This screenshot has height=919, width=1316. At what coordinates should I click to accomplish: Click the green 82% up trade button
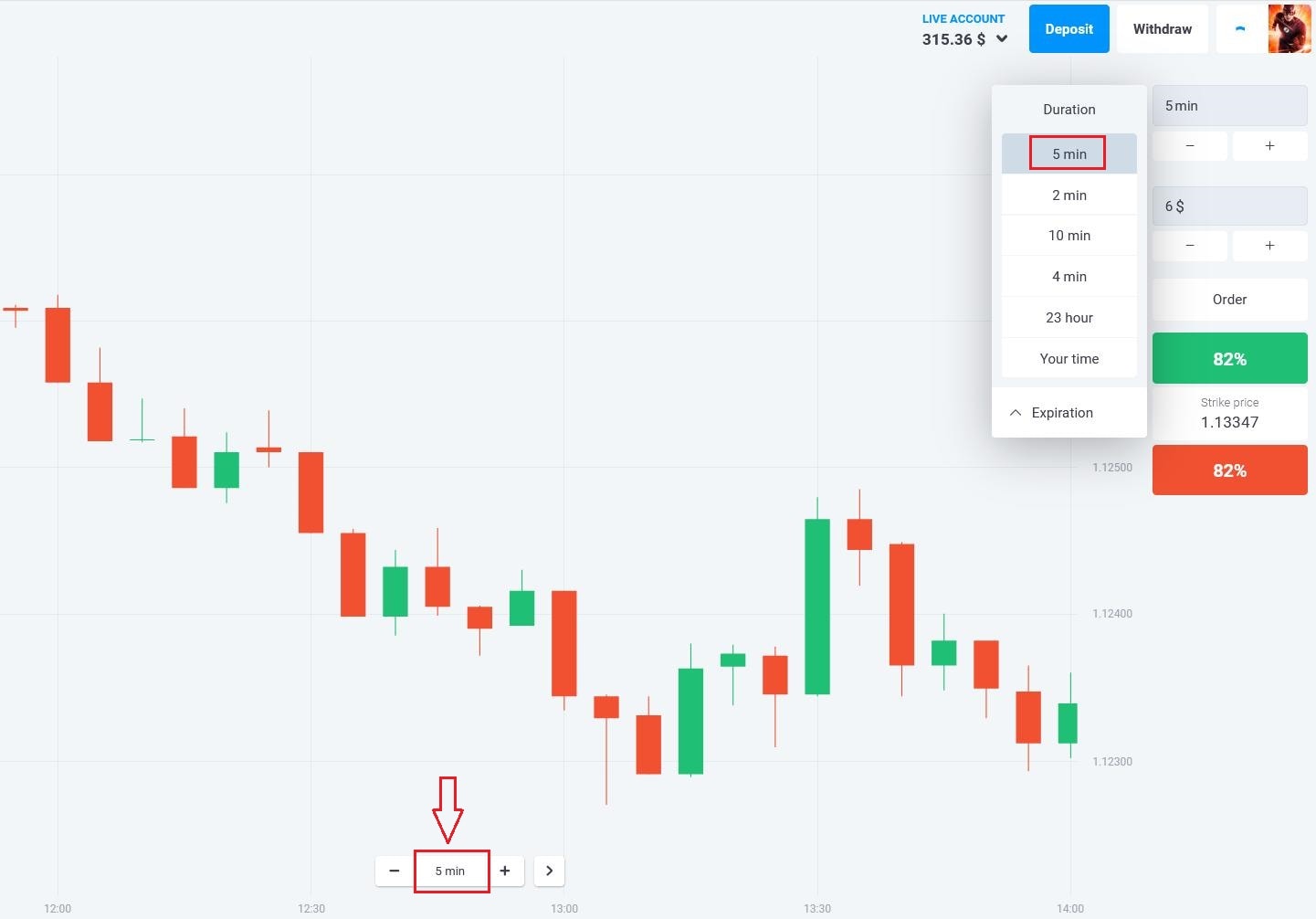tap(1229, 358)
